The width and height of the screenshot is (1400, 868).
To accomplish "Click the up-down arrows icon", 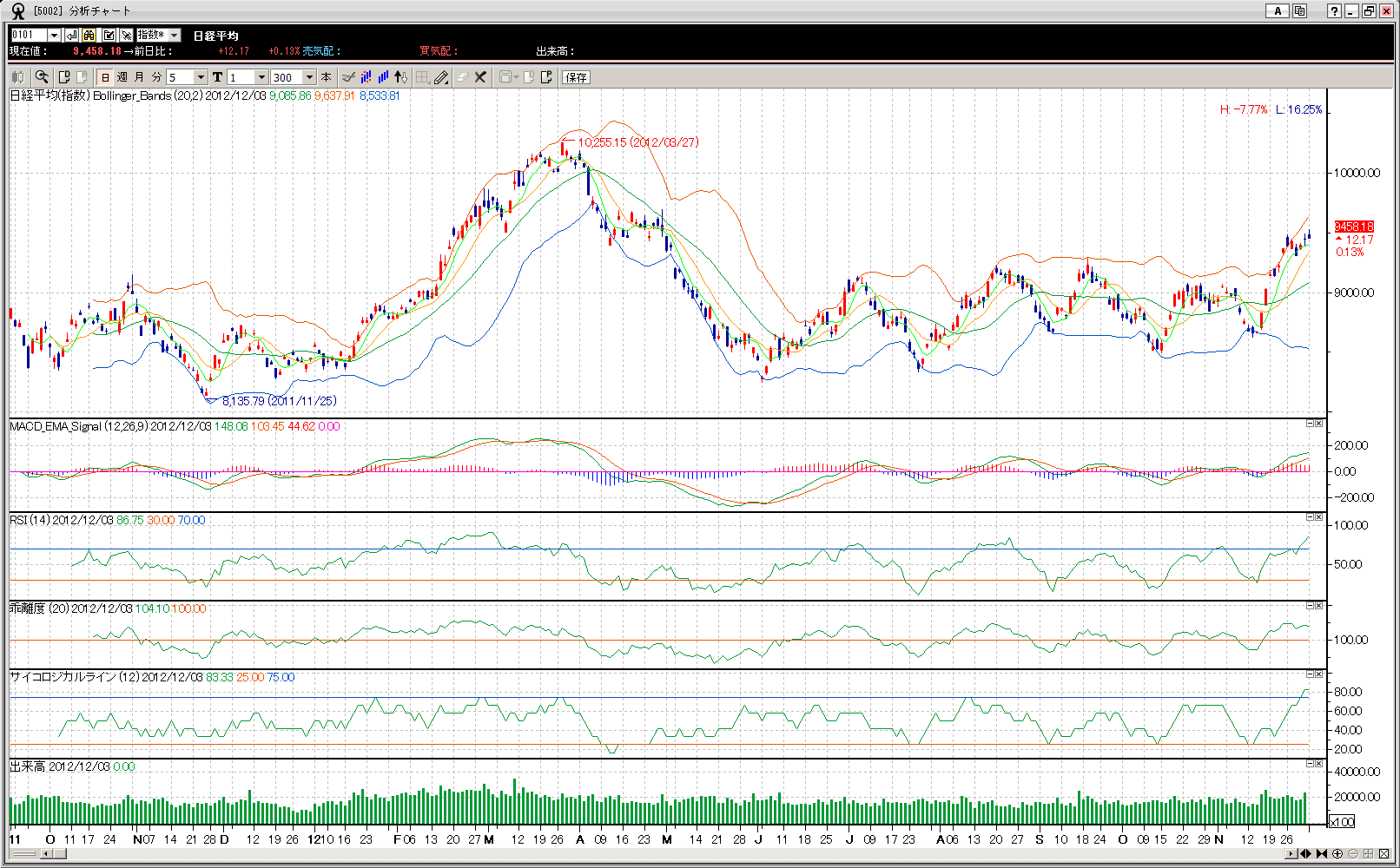I will tap(400, 77).
